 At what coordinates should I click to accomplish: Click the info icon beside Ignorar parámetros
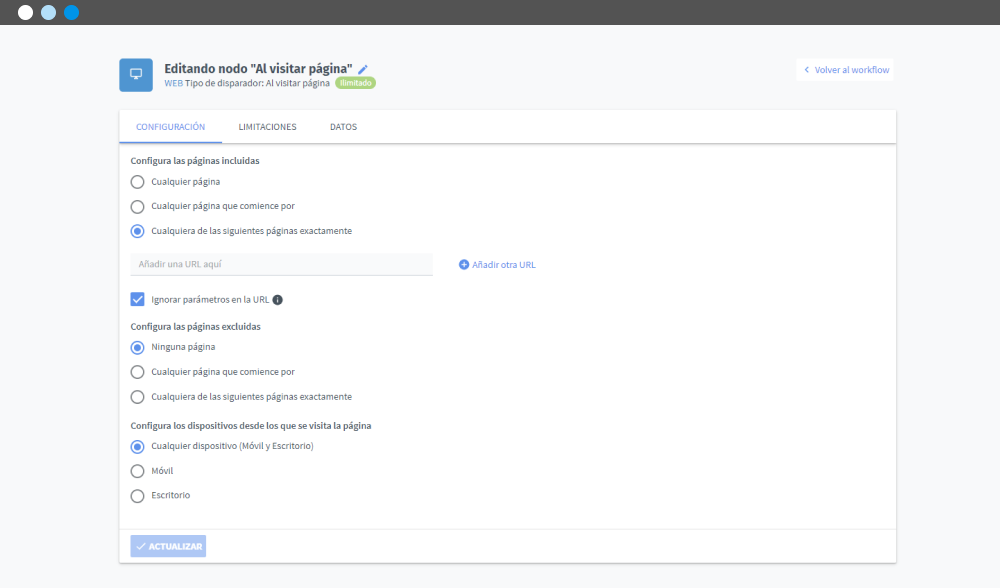[x=278, y=300]
